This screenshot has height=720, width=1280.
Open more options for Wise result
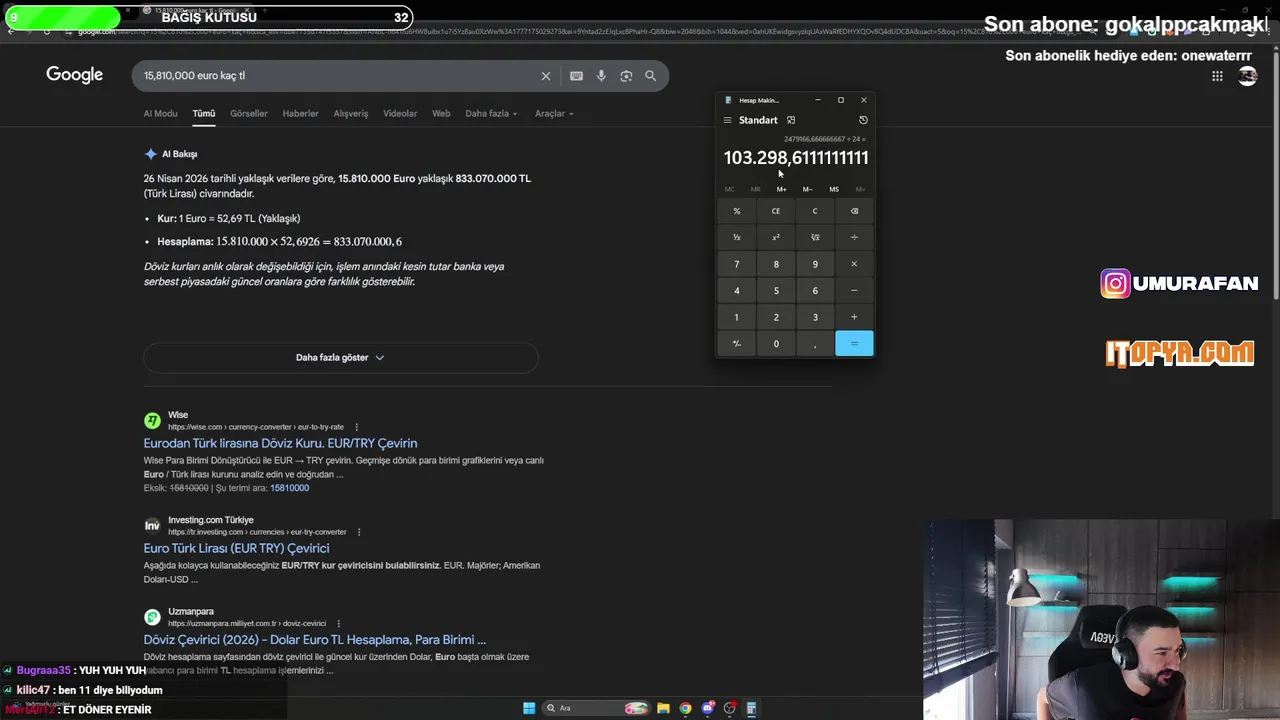(x=356, y=427)
